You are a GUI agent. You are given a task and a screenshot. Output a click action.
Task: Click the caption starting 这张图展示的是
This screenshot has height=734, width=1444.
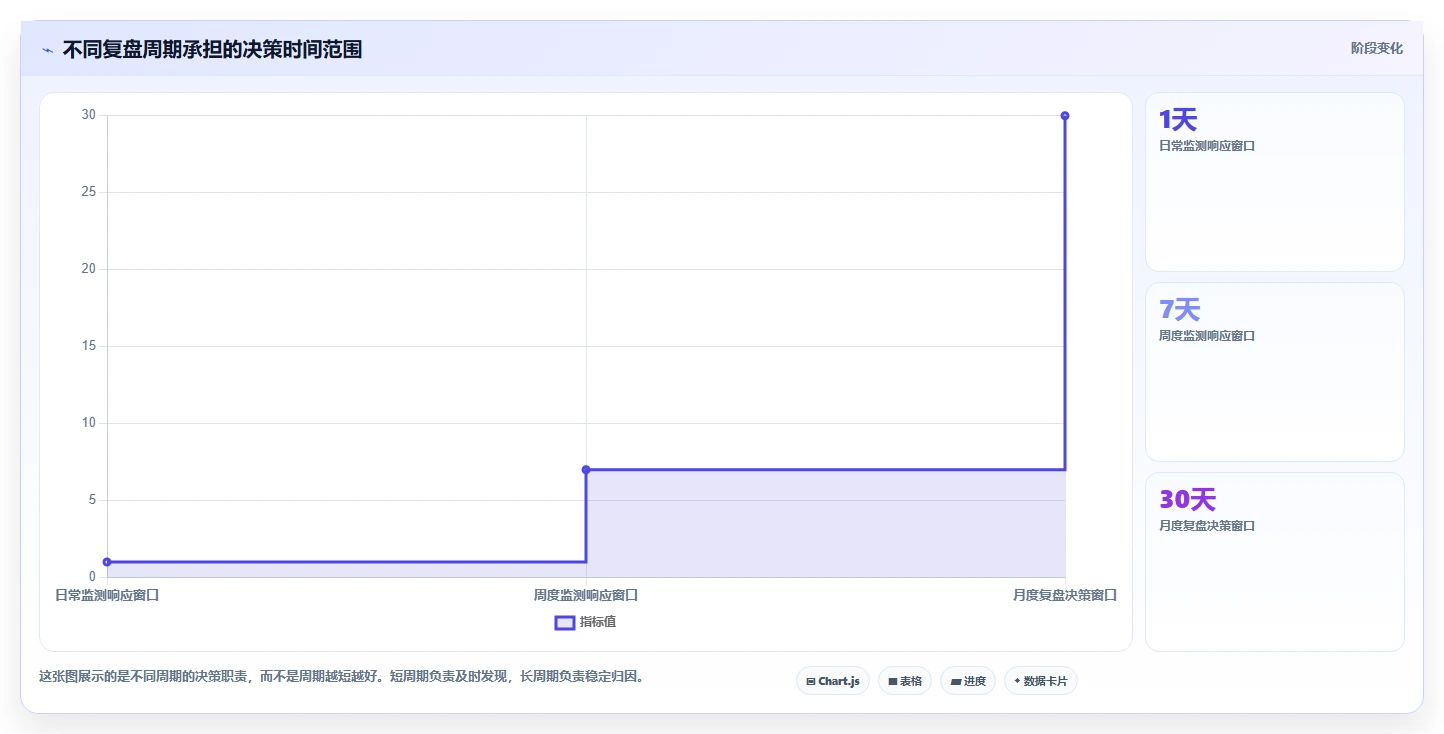click(344, 677)
